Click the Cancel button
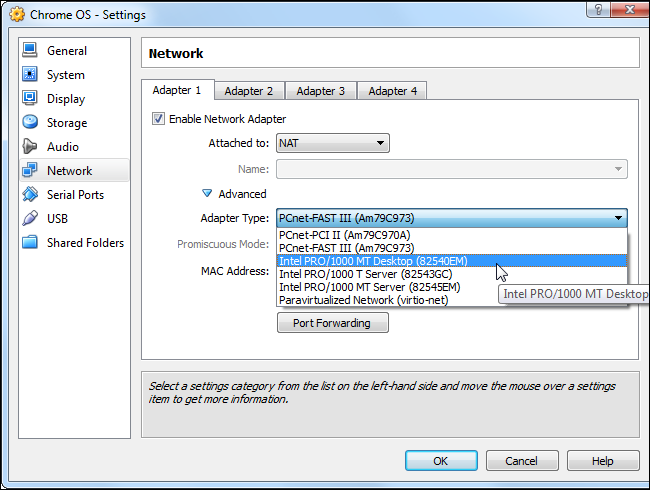650x490 pixels. pyautogui.click(x=522, y=461)
